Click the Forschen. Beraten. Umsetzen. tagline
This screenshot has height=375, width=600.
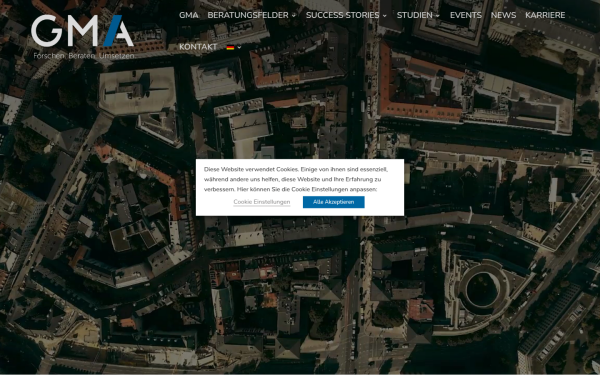(x=84, y=56)
